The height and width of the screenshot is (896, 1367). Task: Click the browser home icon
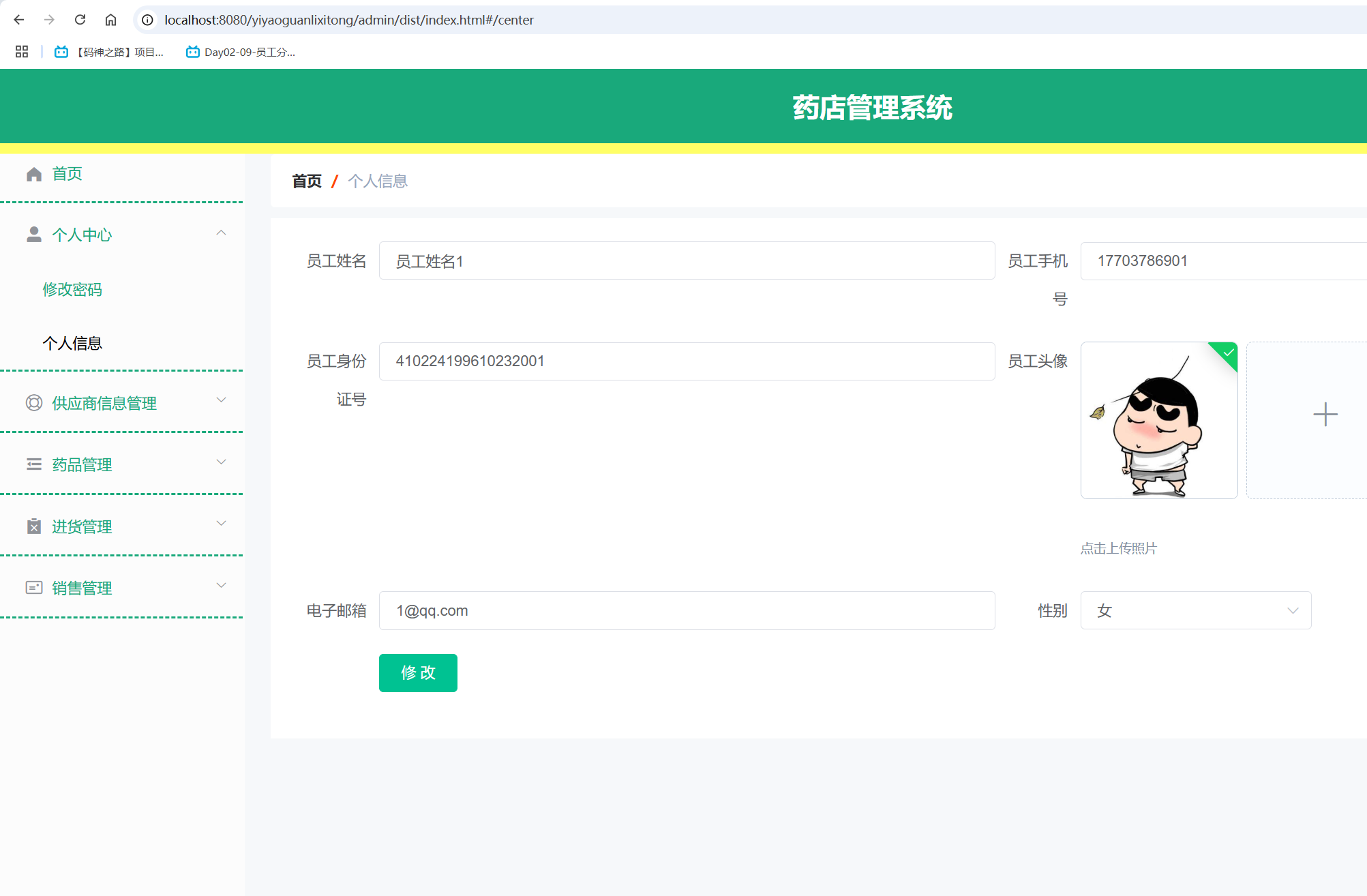point(110,20)
